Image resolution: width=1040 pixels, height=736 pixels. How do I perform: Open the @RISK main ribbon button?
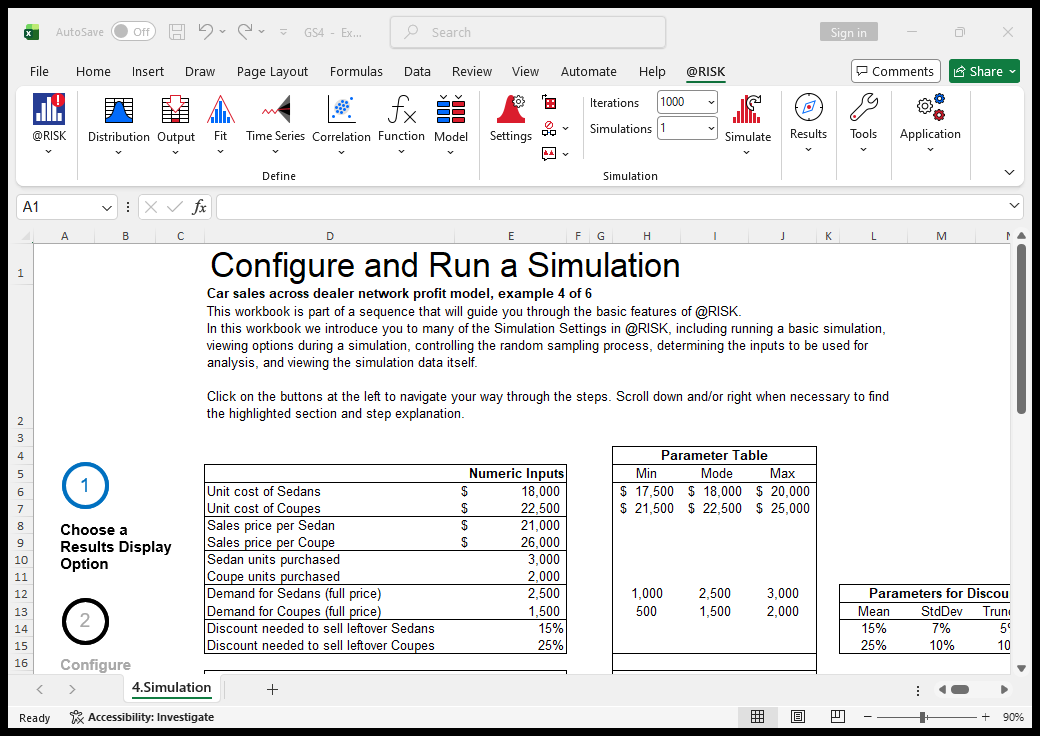49,125
